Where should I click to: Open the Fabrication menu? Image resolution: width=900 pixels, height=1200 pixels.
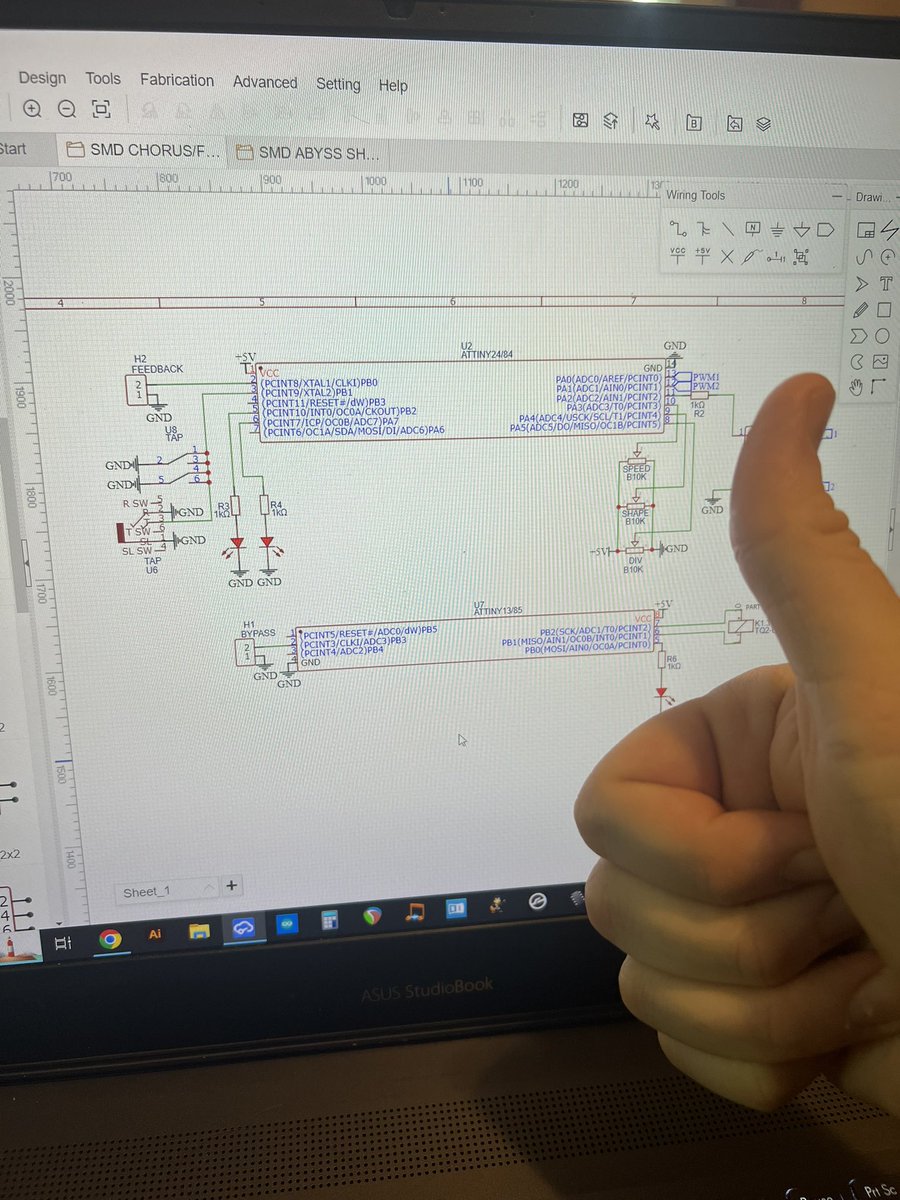click(177, 80)
